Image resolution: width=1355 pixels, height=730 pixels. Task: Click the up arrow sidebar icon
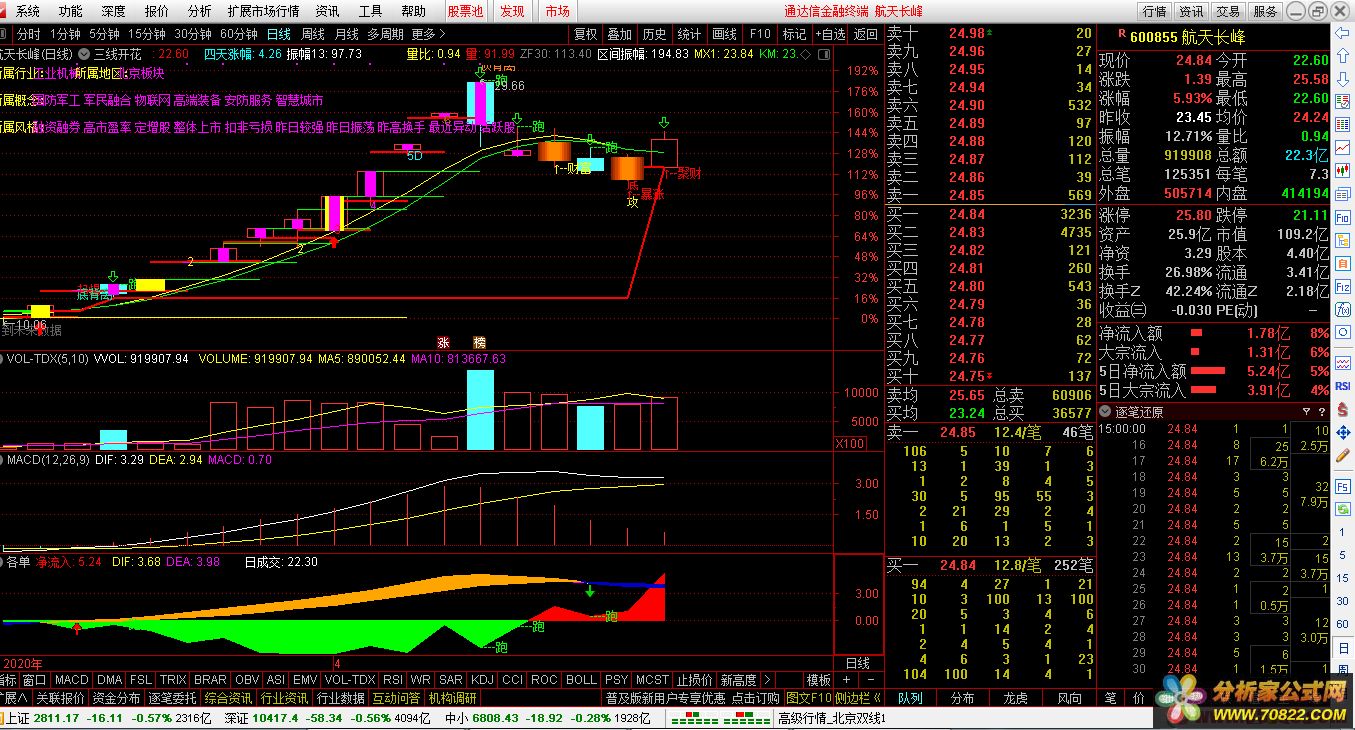click(x=1343, y=55)
